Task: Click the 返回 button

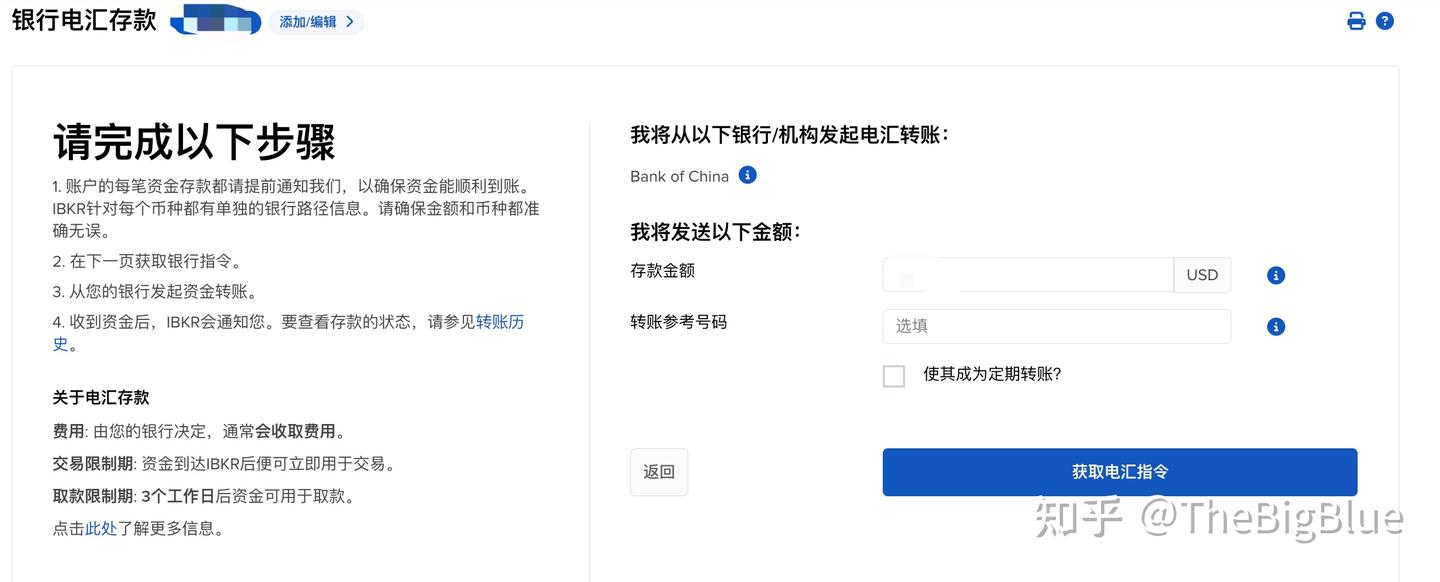Action: click(658, 471)
